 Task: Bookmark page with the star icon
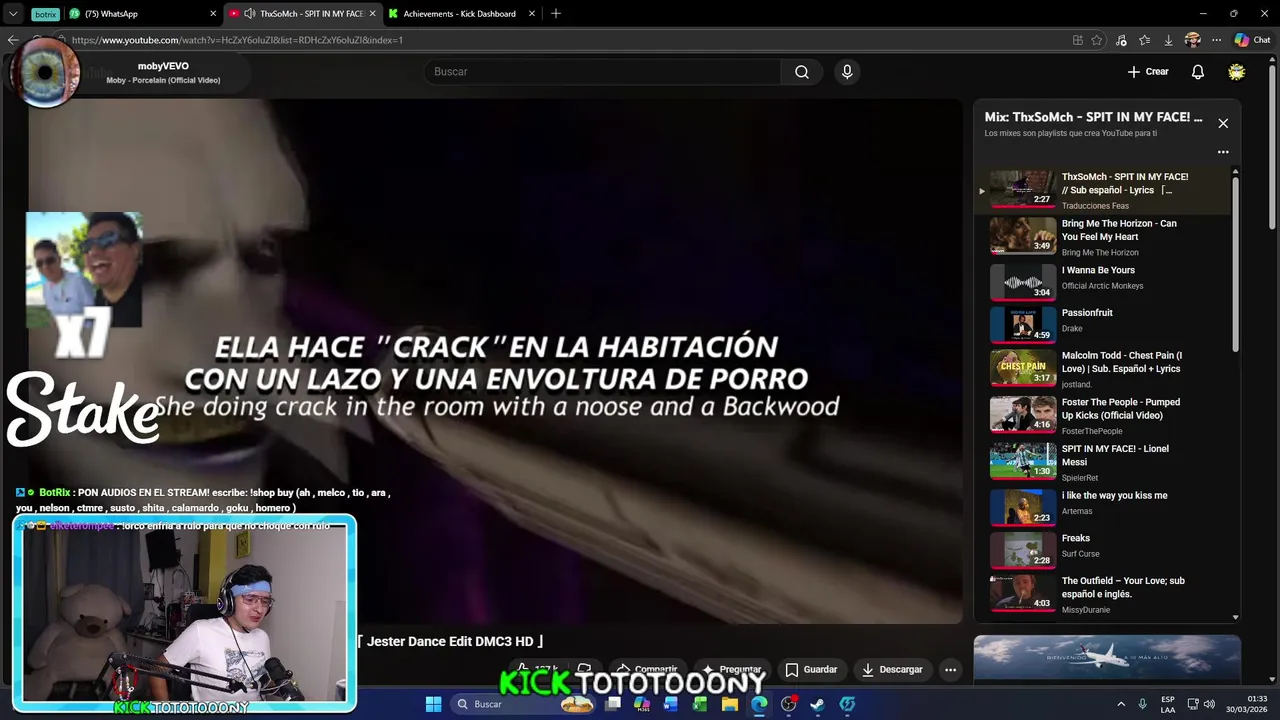pos(1097,40)
